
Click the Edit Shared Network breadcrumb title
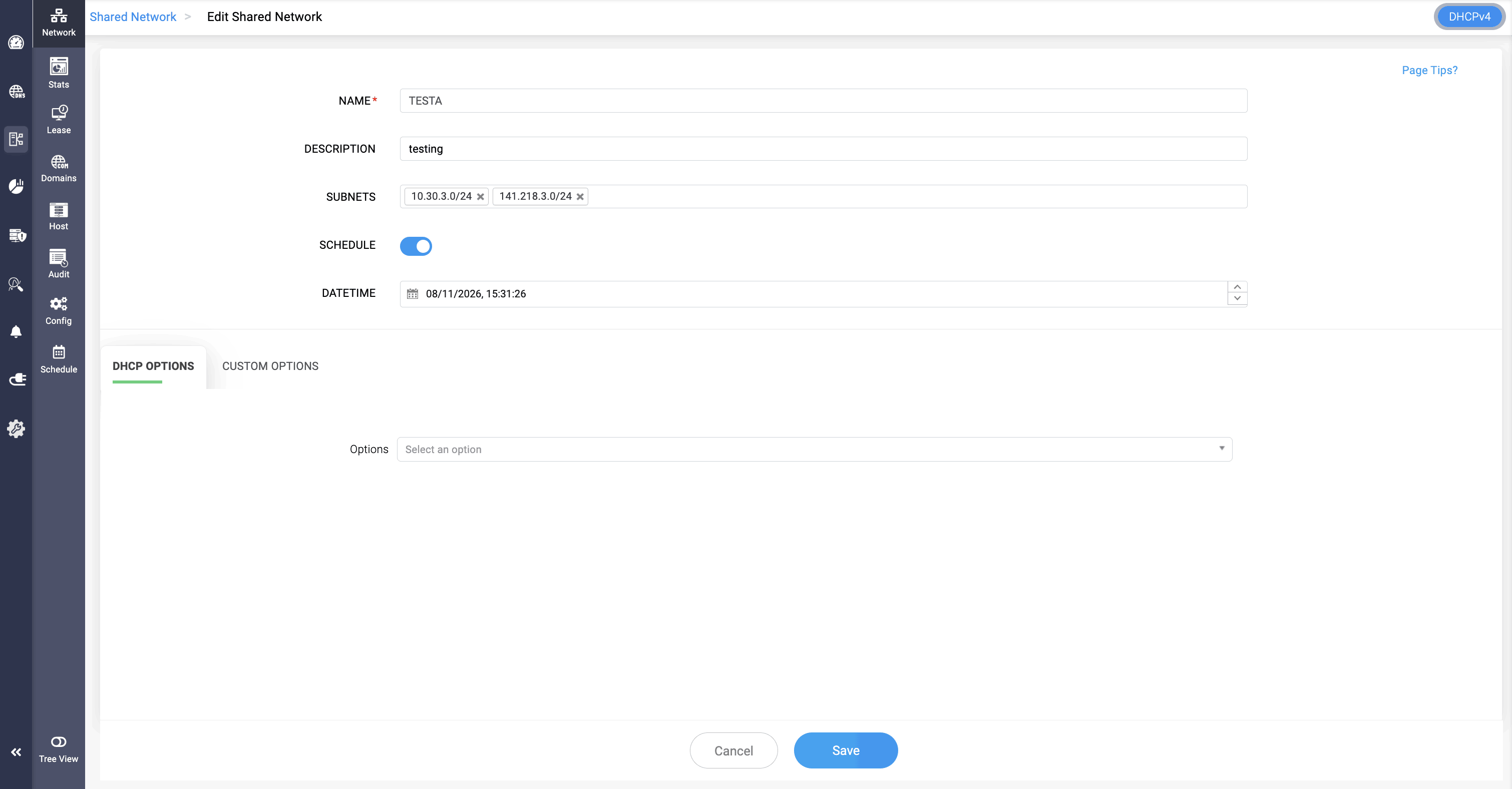coord(264,17)
